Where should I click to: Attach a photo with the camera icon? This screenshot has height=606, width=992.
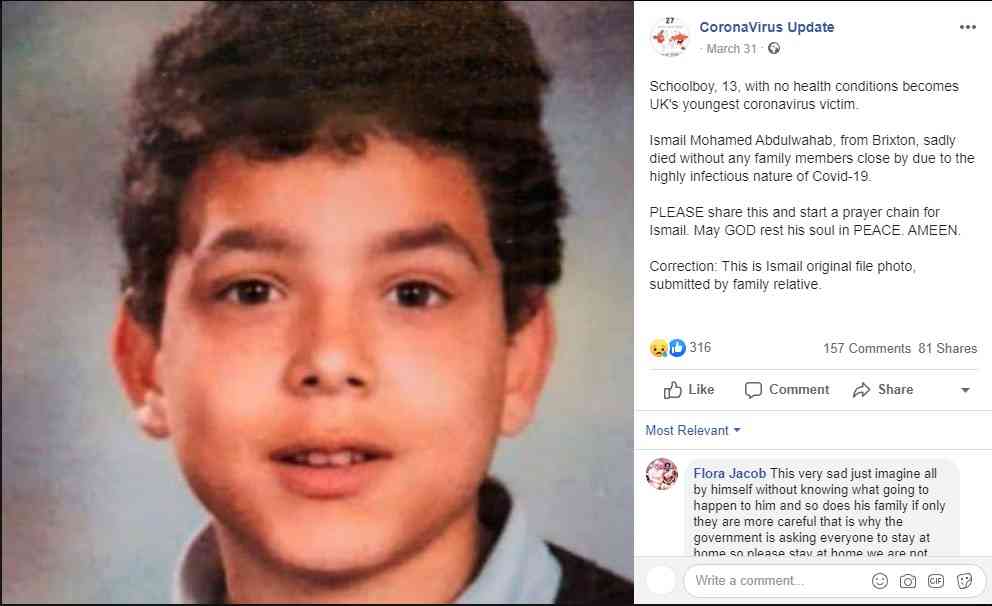tap(908, 581)
